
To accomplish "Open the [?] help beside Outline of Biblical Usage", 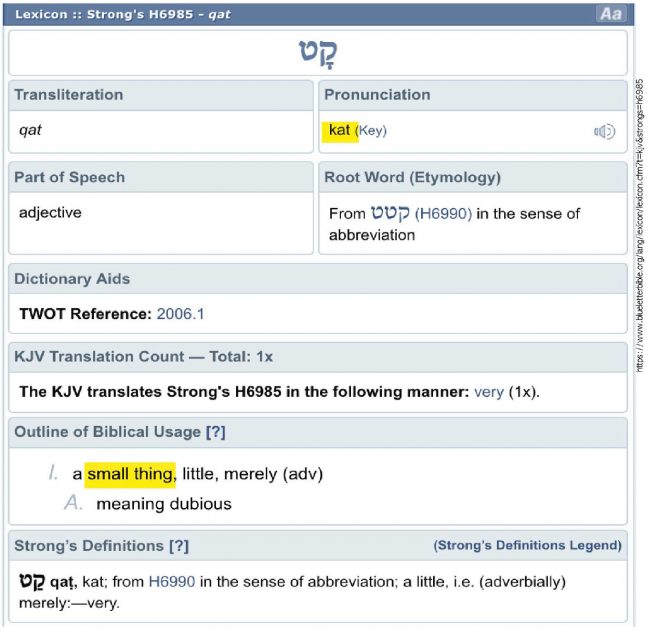I will [216, 432].
